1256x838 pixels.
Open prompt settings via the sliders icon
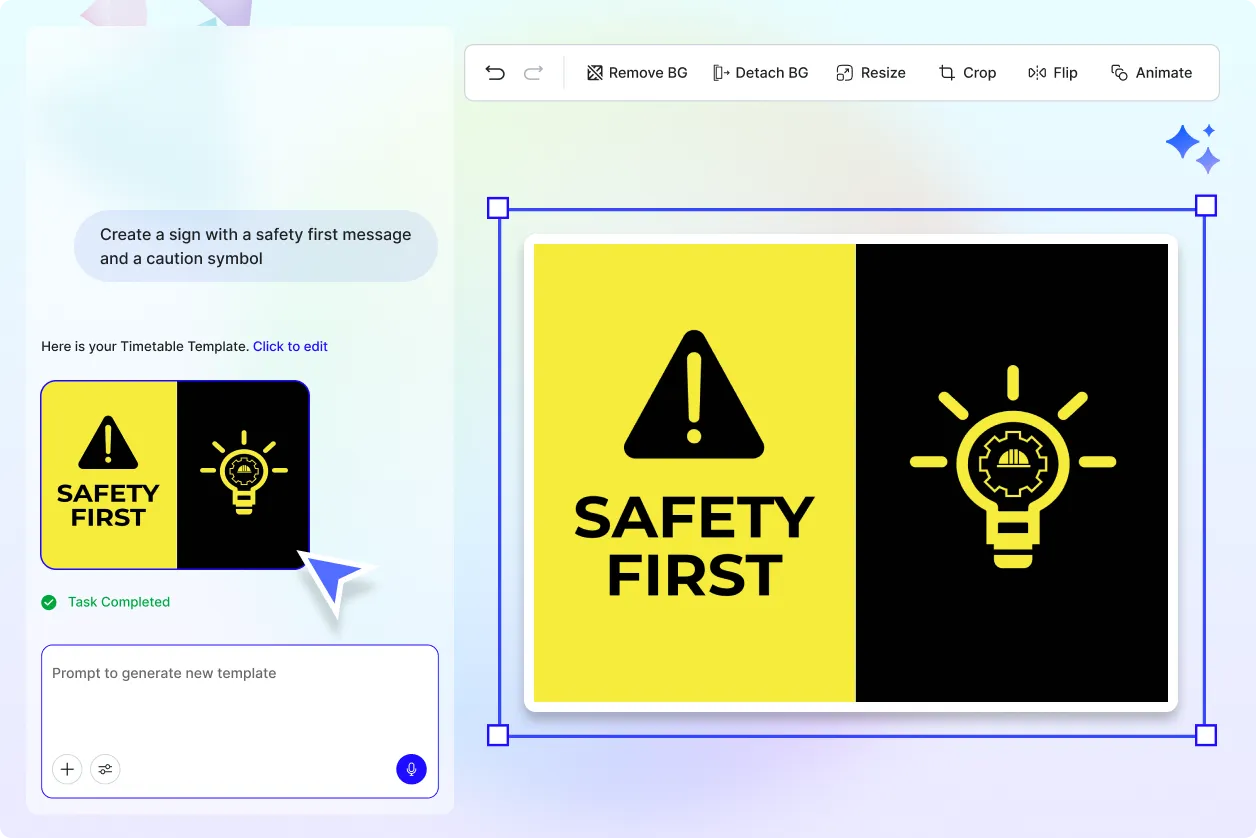pyautogui.click(x=105, y=769)
